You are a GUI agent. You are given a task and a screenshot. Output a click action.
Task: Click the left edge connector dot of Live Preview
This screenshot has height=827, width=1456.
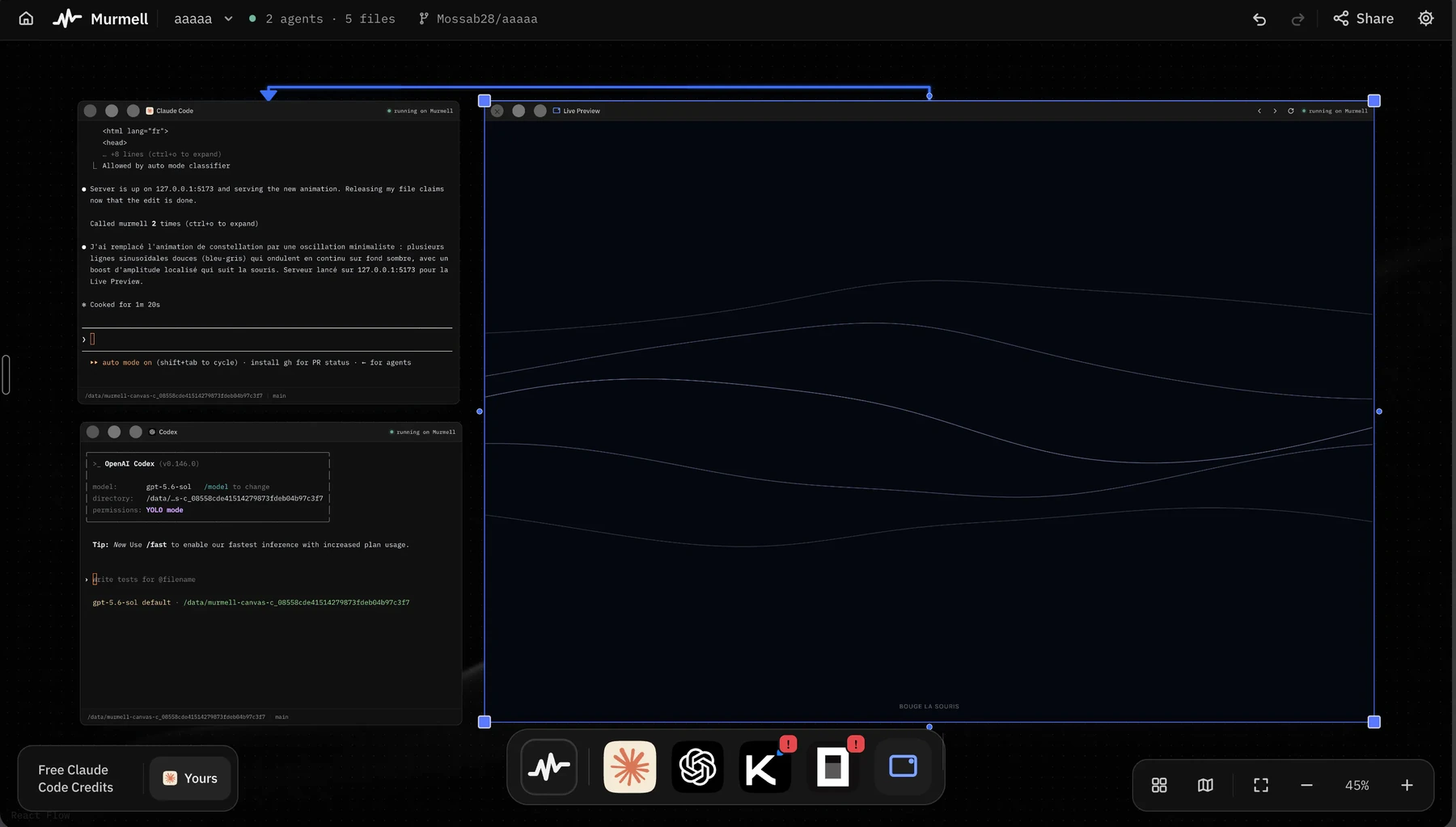[x=480, y=411]
